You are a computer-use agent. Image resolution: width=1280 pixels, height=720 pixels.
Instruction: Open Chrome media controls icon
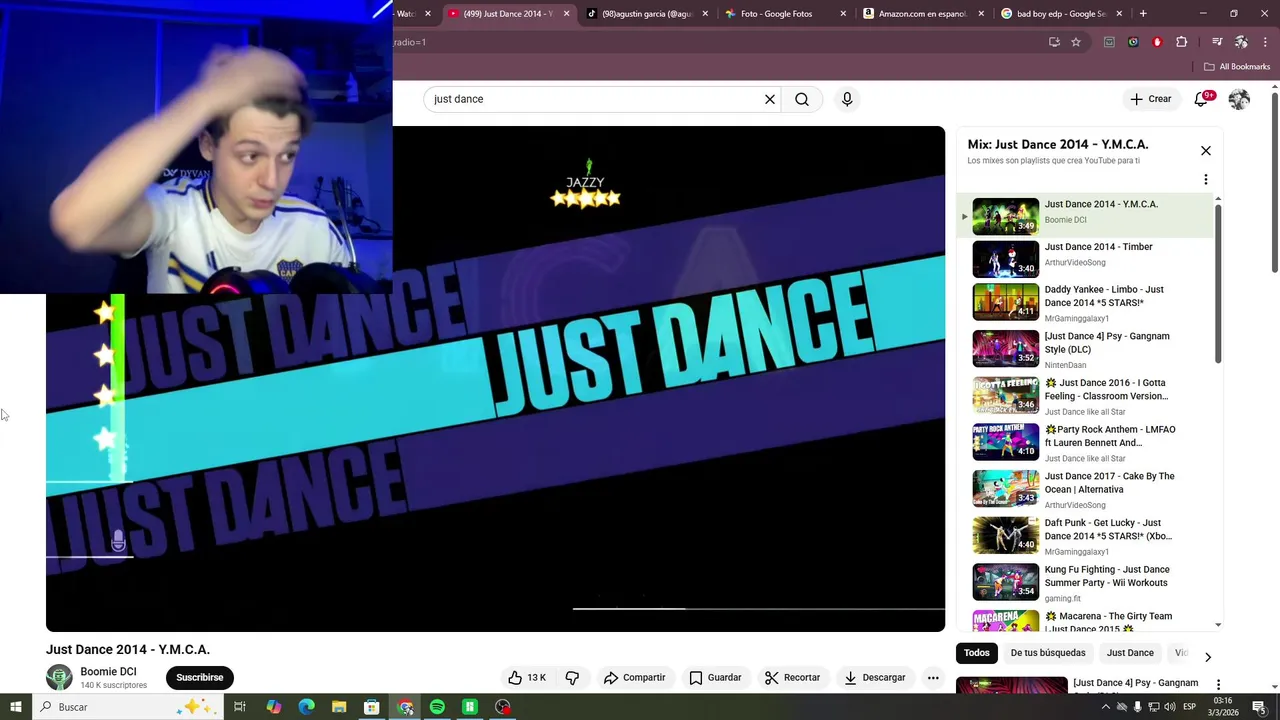1217,42
